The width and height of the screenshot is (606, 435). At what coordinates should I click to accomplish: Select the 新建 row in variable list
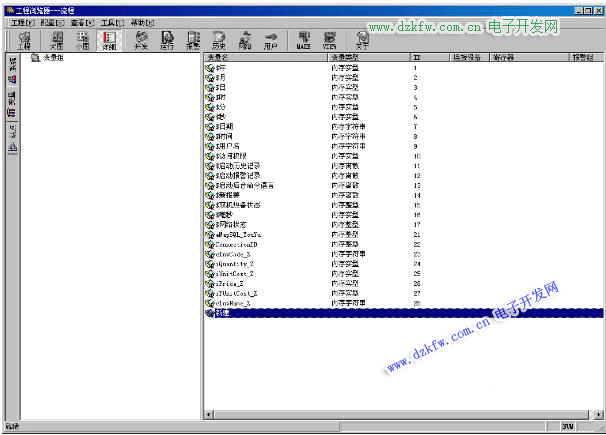[x=222, y=313]
